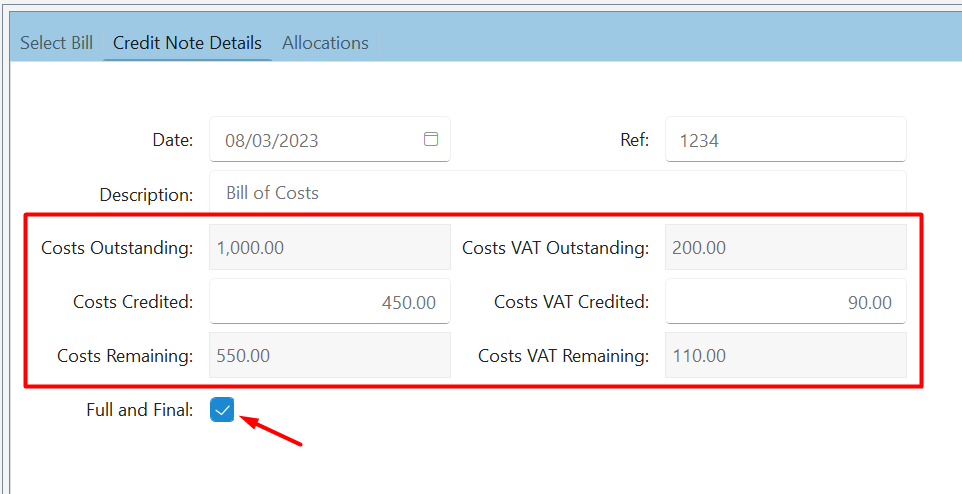Click the Costs Credited: label
This screenshot has height=494, width=962.
[x=133, y=302]
